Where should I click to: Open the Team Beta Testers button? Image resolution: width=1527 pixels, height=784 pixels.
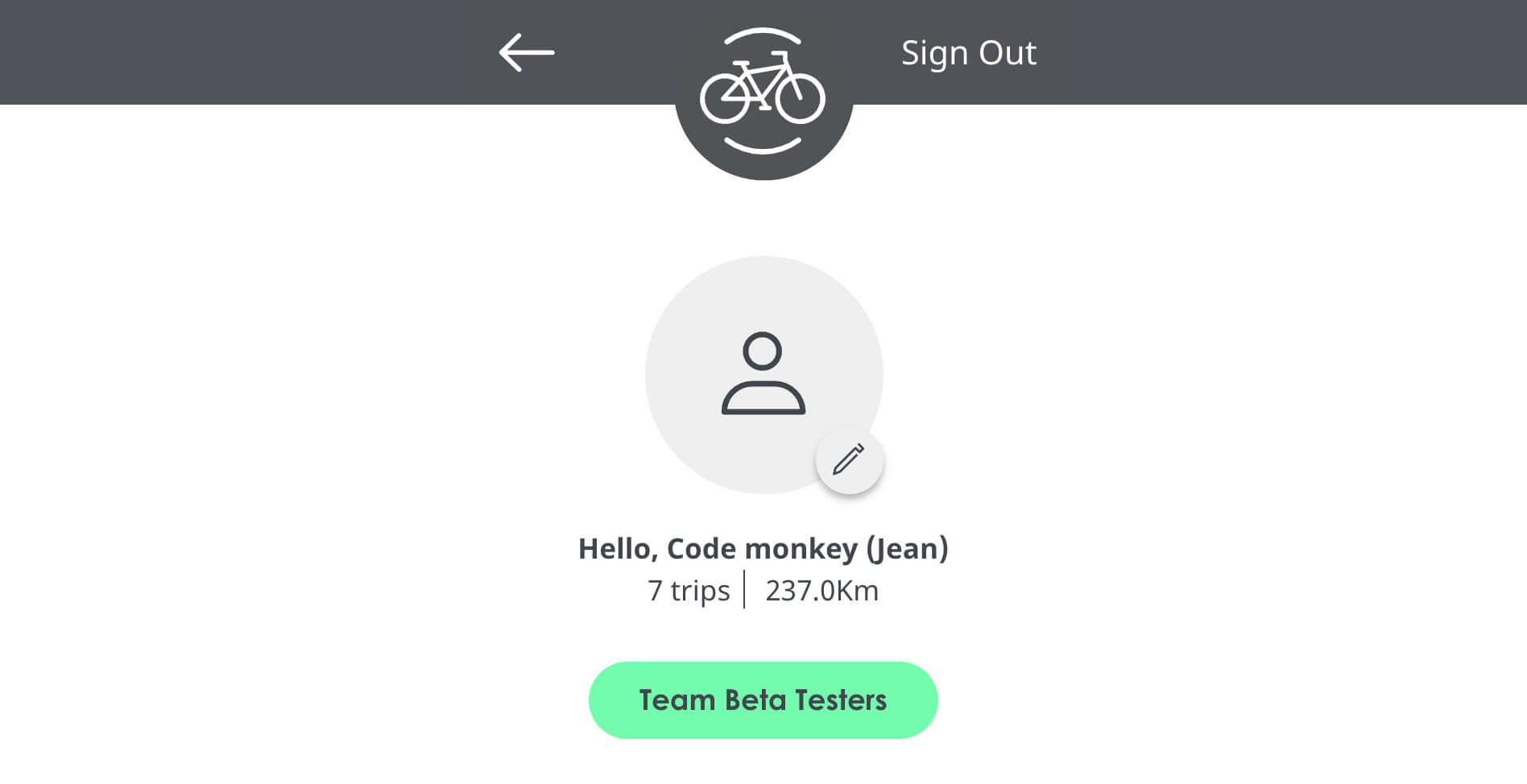763,700
